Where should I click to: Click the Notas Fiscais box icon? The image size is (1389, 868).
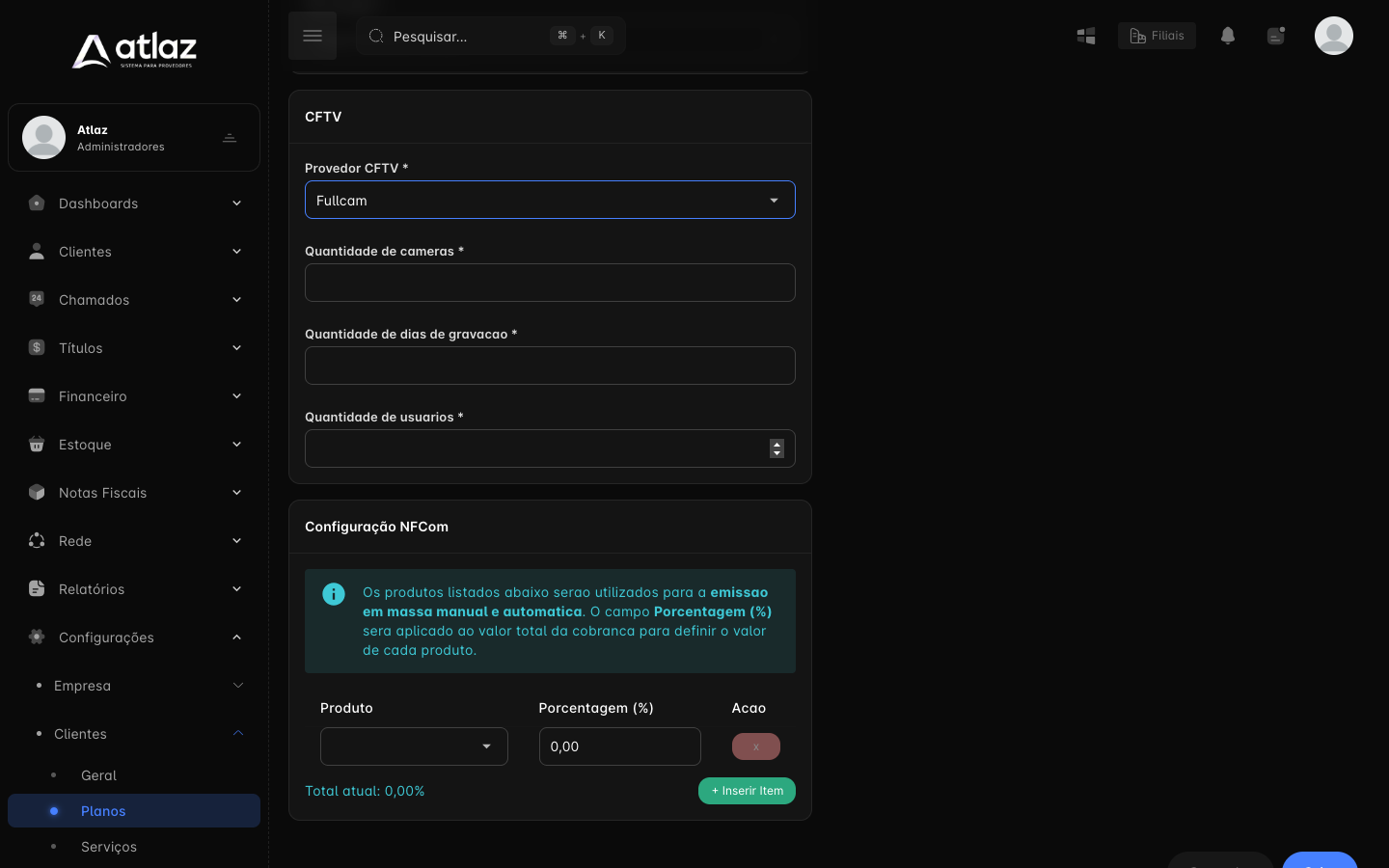tap(37, 492)
